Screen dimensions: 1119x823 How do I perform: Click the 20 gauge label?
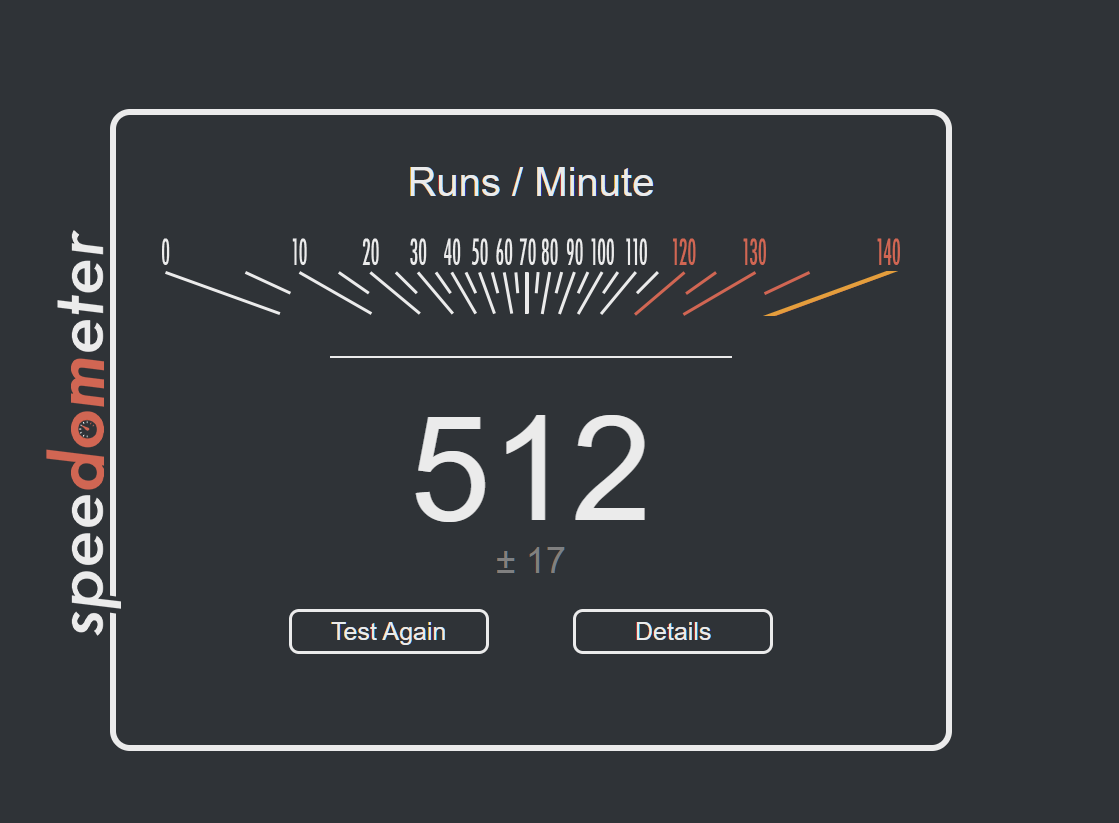click(x=370, y=253)
